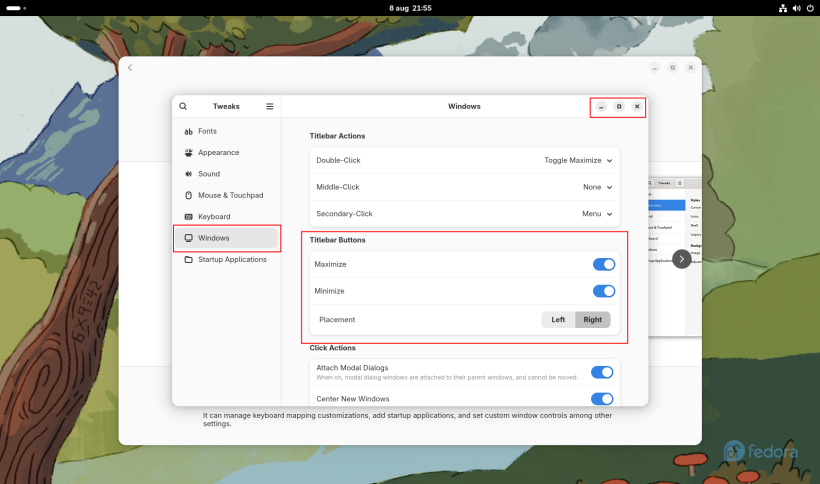Show next screenshot with arrow button
The image size is (820, 484).
click(x=681, y=259)
